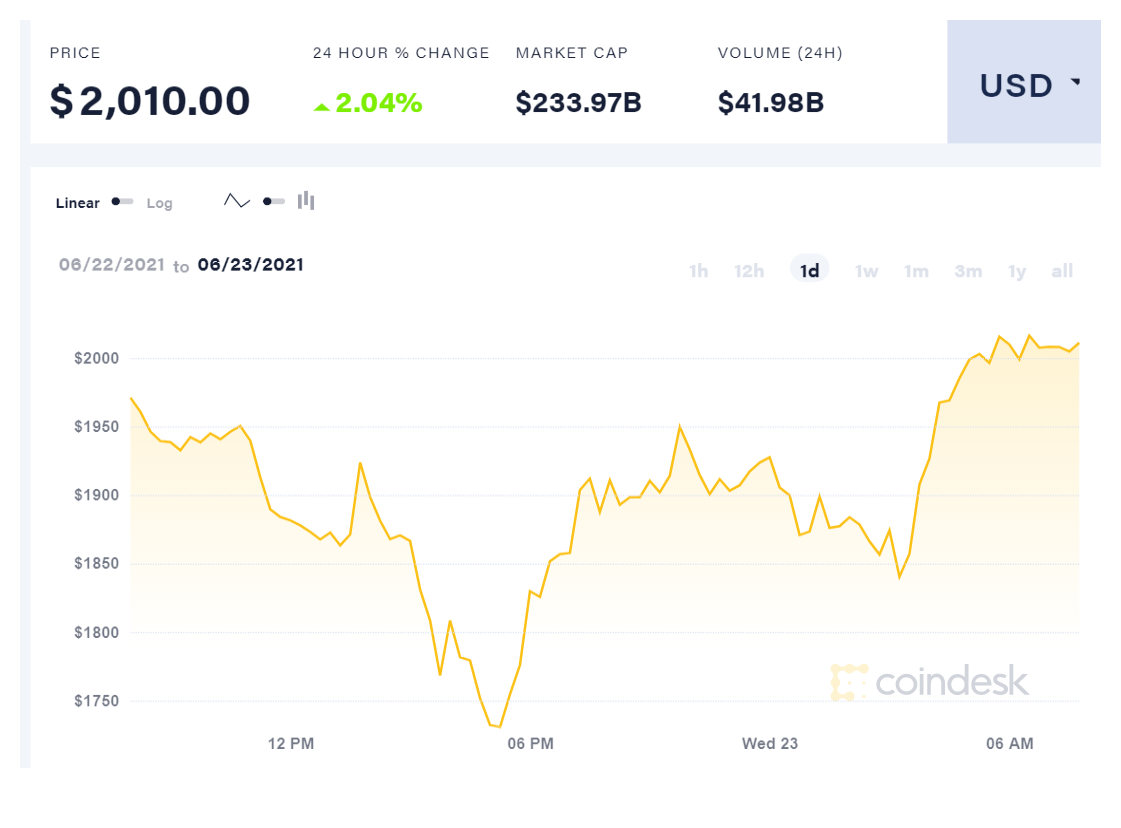
Task: Switch chart to 1m range
Action: (x=916, y=271)
